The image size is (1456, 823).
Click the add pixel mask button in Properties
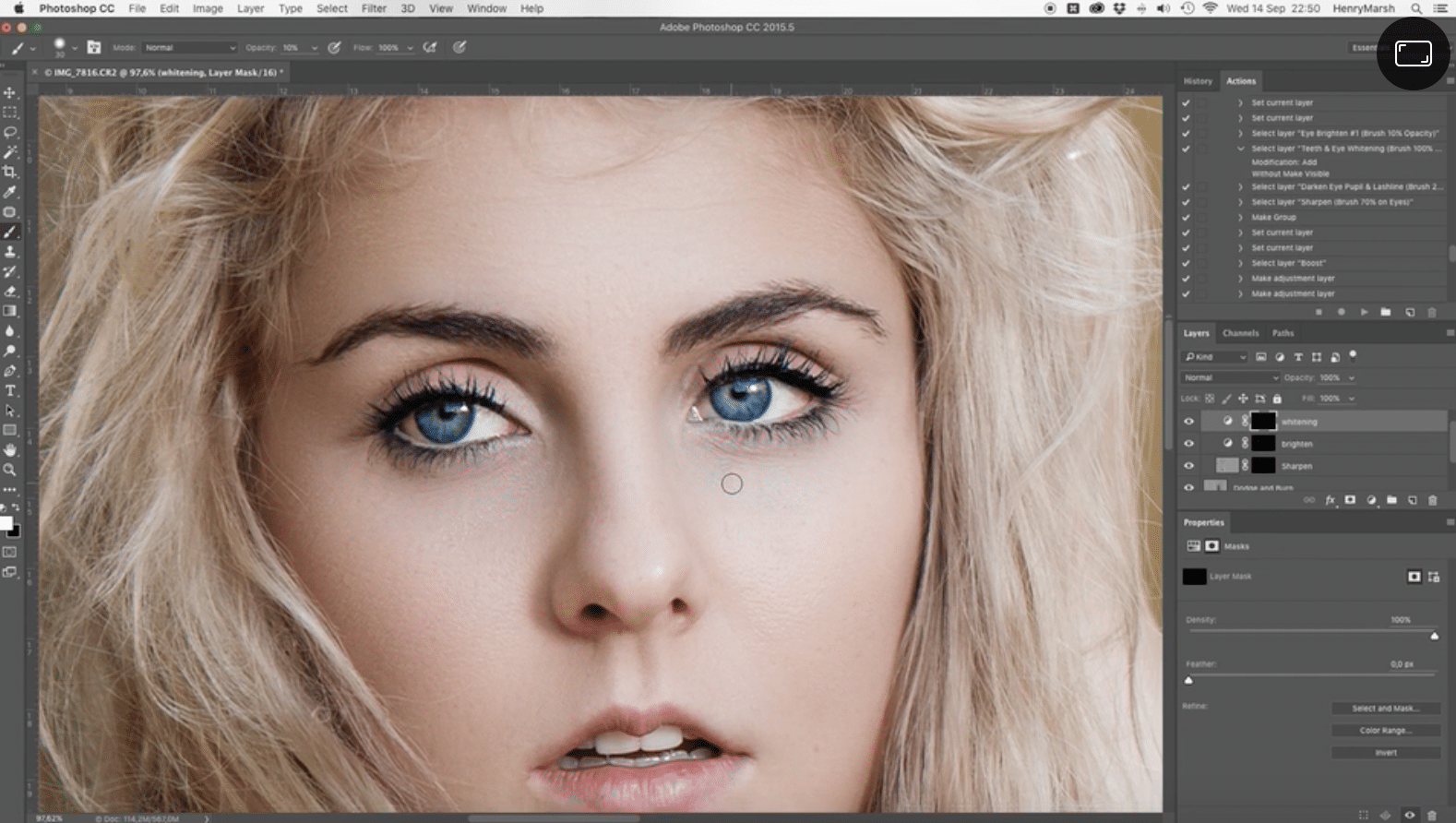click(x=1414, y=577)
